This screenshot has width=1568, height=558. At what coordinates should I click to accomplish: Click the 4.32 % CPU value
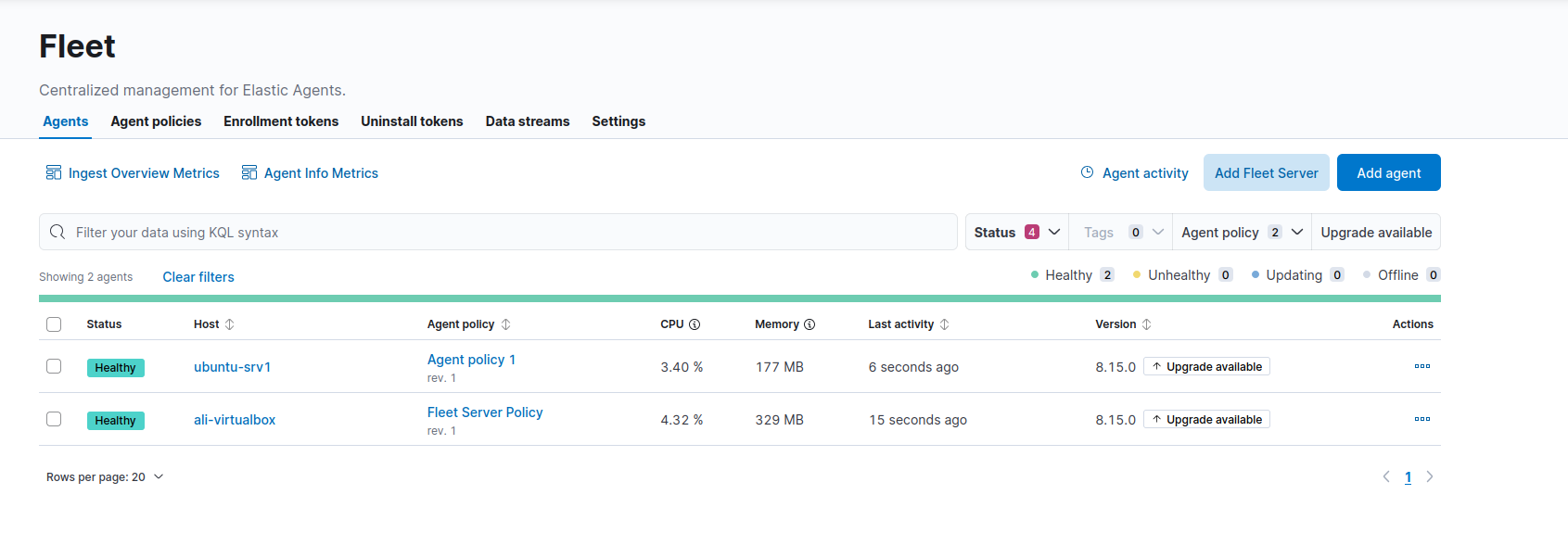point(682,420)
